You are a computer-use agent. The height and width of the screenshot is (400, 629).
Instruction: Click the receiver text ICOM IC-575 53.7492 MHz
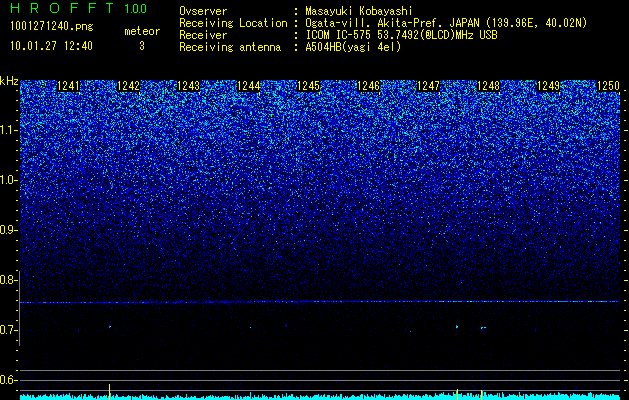pyautogui.click(x=401, y=35)
